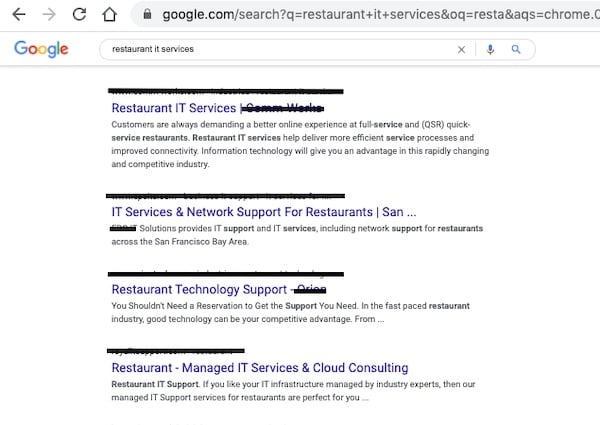Go back to the previous page
The width and height of the screenshot is (600, 425).
click(x=17, y=15)
